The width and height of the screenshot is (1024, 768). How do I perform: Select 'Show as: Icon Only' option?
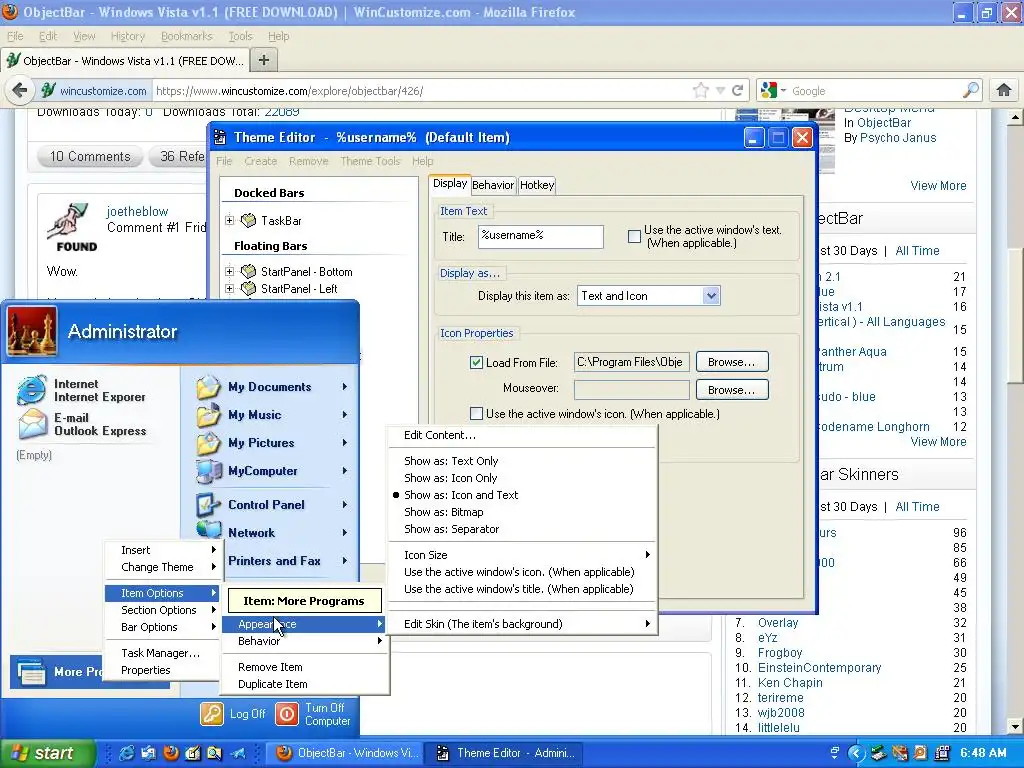point(450,478)
